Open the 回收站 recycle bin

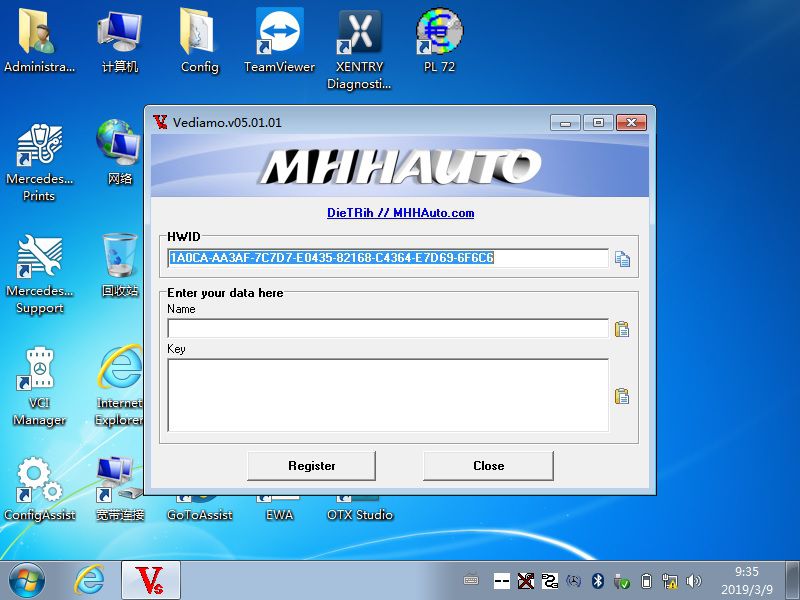pyautogui.click(x=119, y=264)
